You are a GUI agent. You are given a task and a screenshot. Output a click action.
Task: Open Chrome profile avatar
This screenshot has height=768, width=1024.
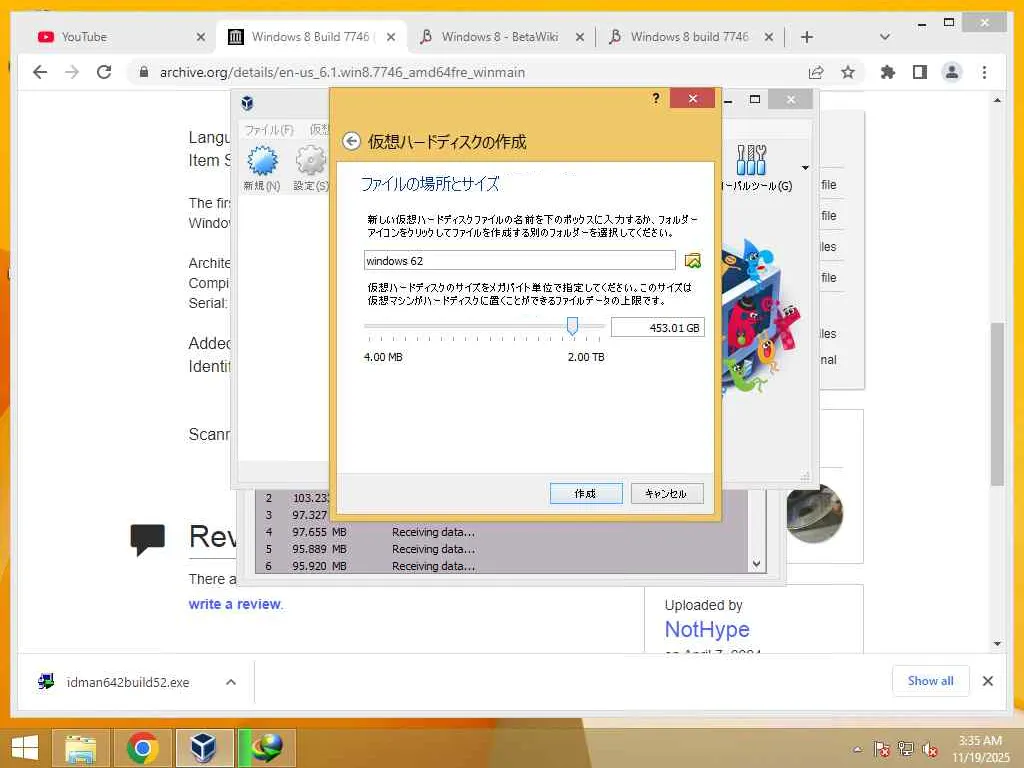[x=952, y=72]
